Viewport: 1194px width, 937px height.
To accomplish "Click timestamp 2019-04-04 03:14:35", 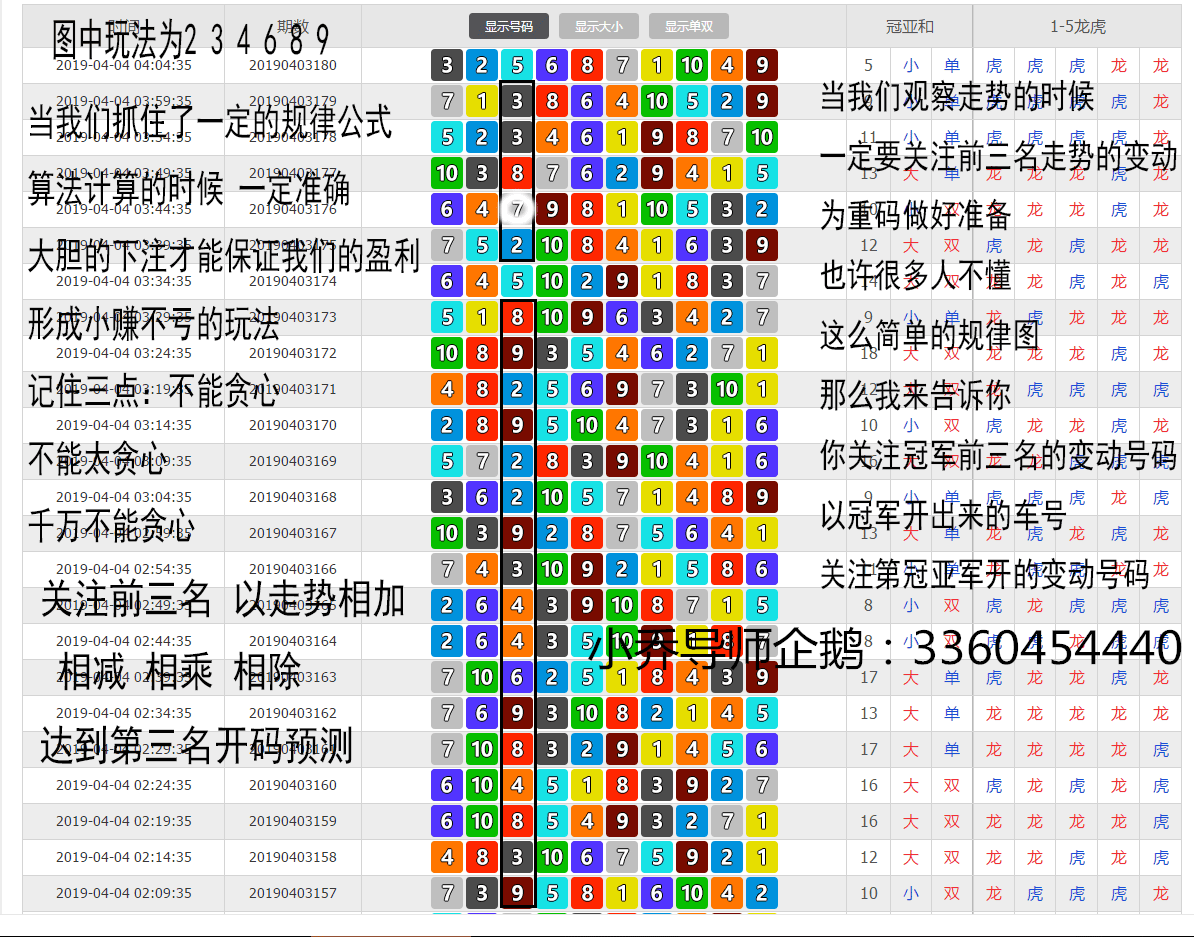I will [123, 425].
